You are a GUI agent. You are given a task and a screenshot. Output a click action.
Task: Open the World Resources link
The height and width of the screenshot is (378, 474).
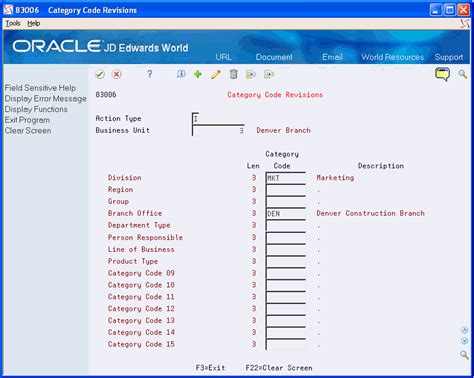coord(393,57)
